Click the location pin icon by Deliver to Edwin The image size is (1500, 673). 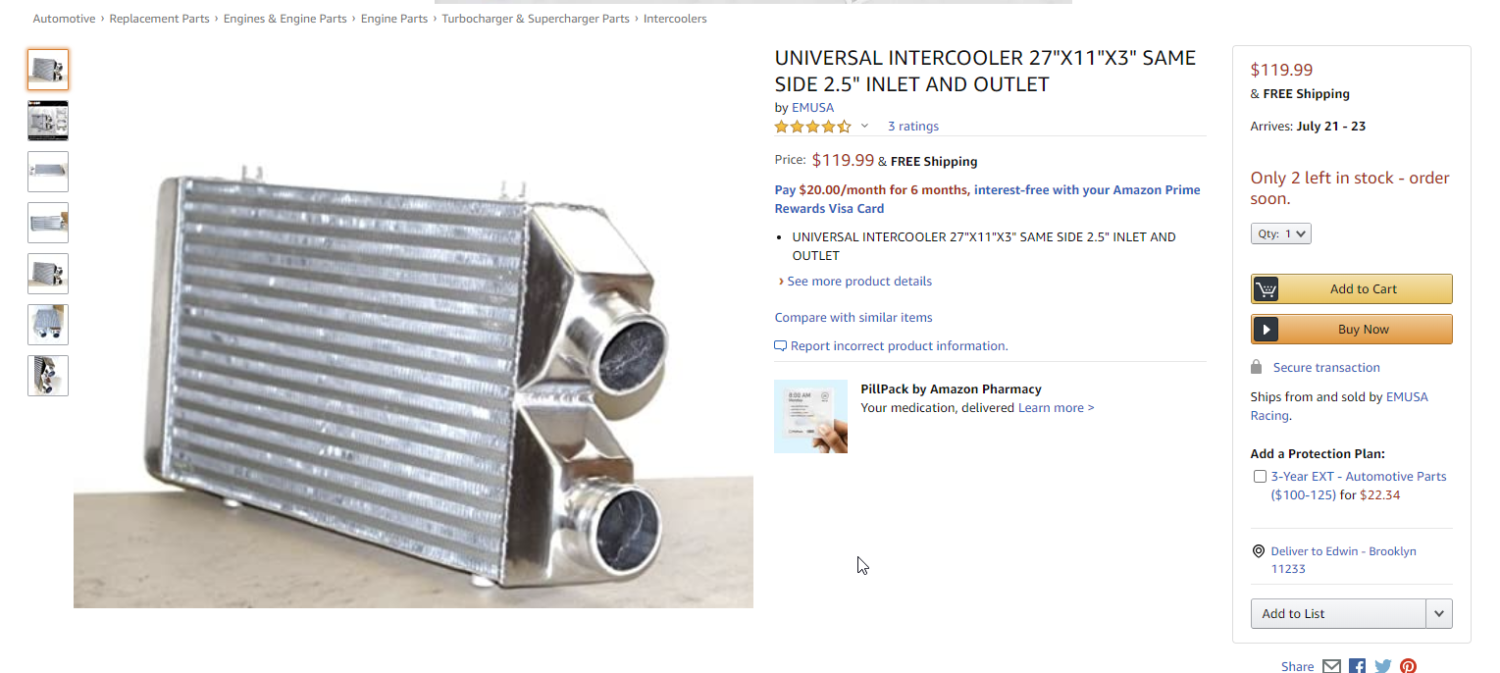coord(1258,551)
